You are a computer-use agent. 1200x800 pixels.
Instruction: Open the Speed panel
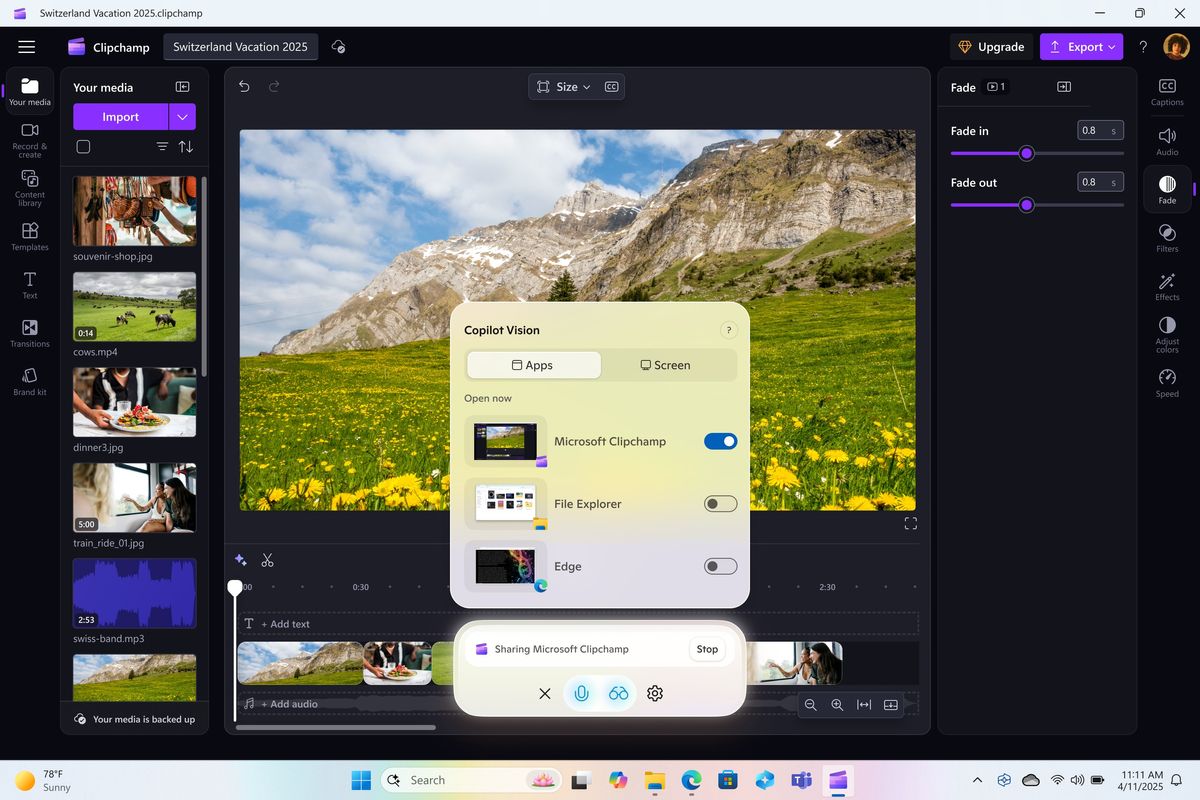1166,381
